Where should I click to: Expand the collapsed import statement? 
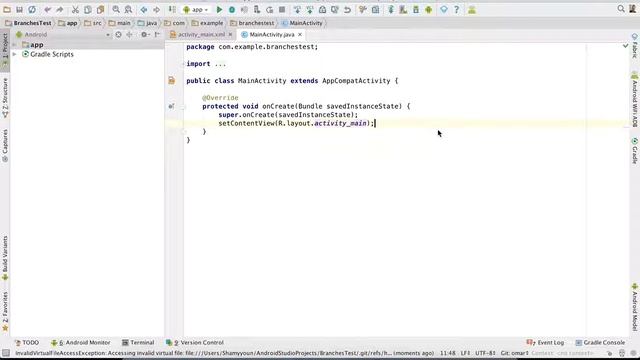183,64
